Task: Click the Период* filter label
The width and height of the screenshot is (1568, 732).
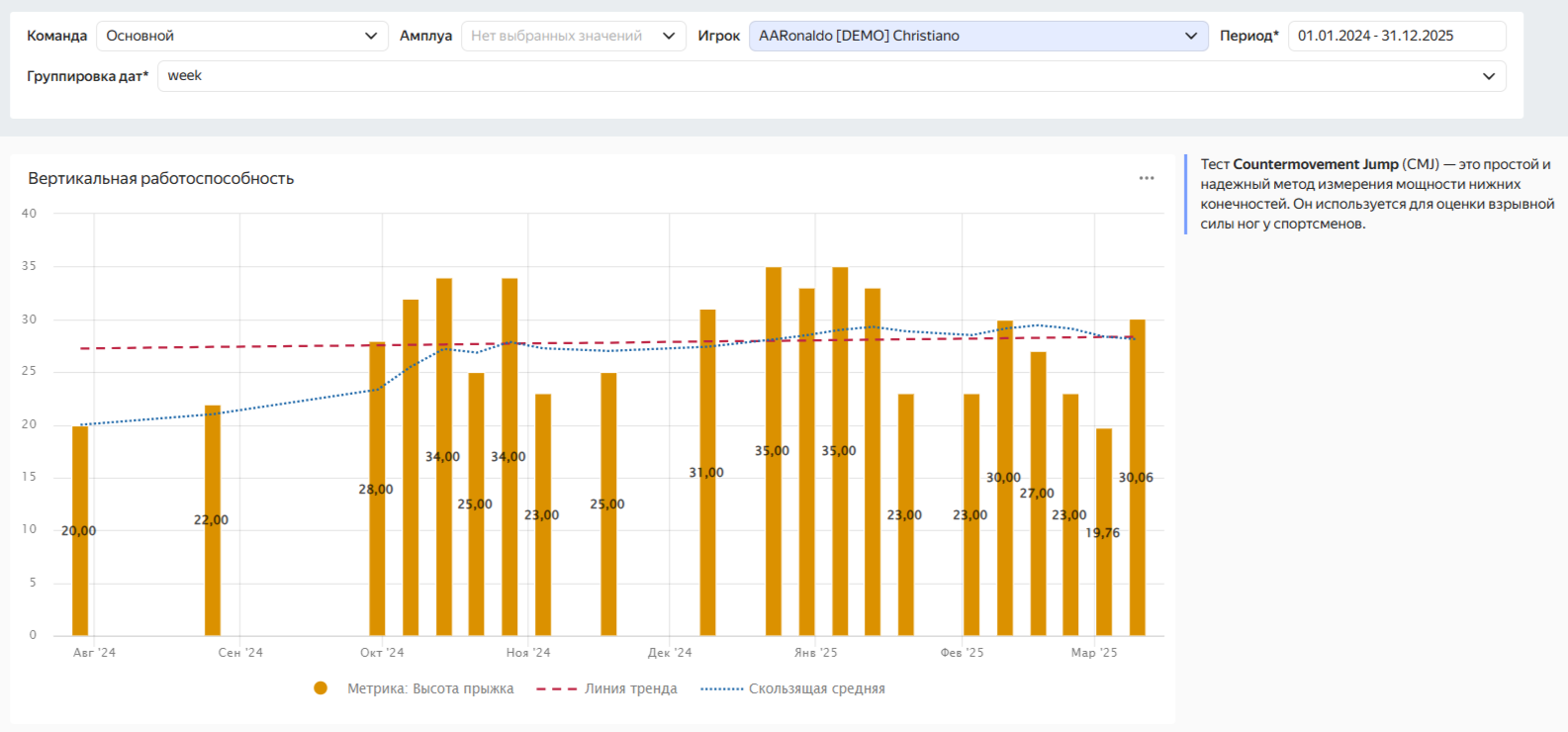Action: click(1249, 36)
